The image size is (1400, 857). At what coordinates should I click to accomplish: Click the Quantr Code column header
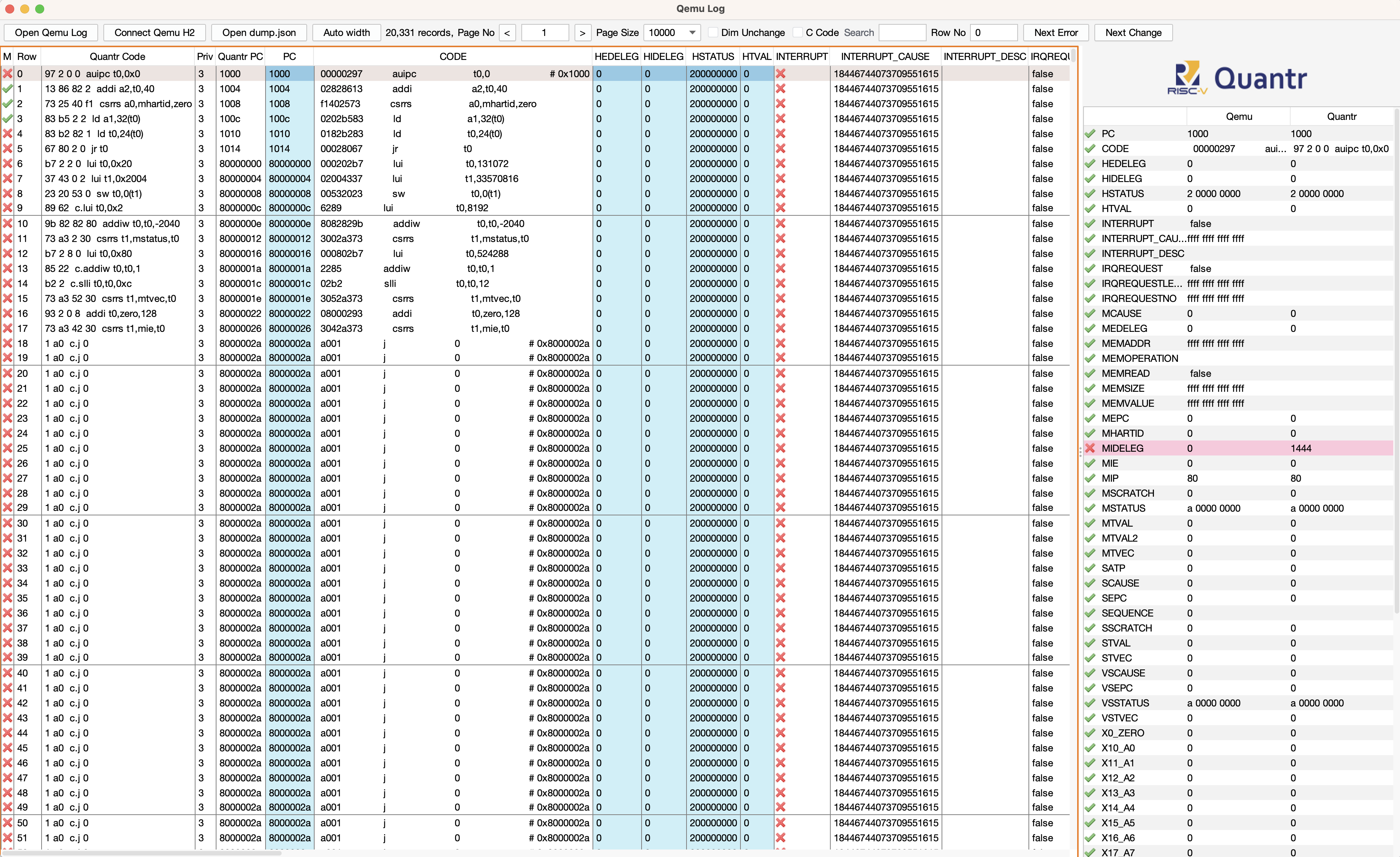(118, 56)
